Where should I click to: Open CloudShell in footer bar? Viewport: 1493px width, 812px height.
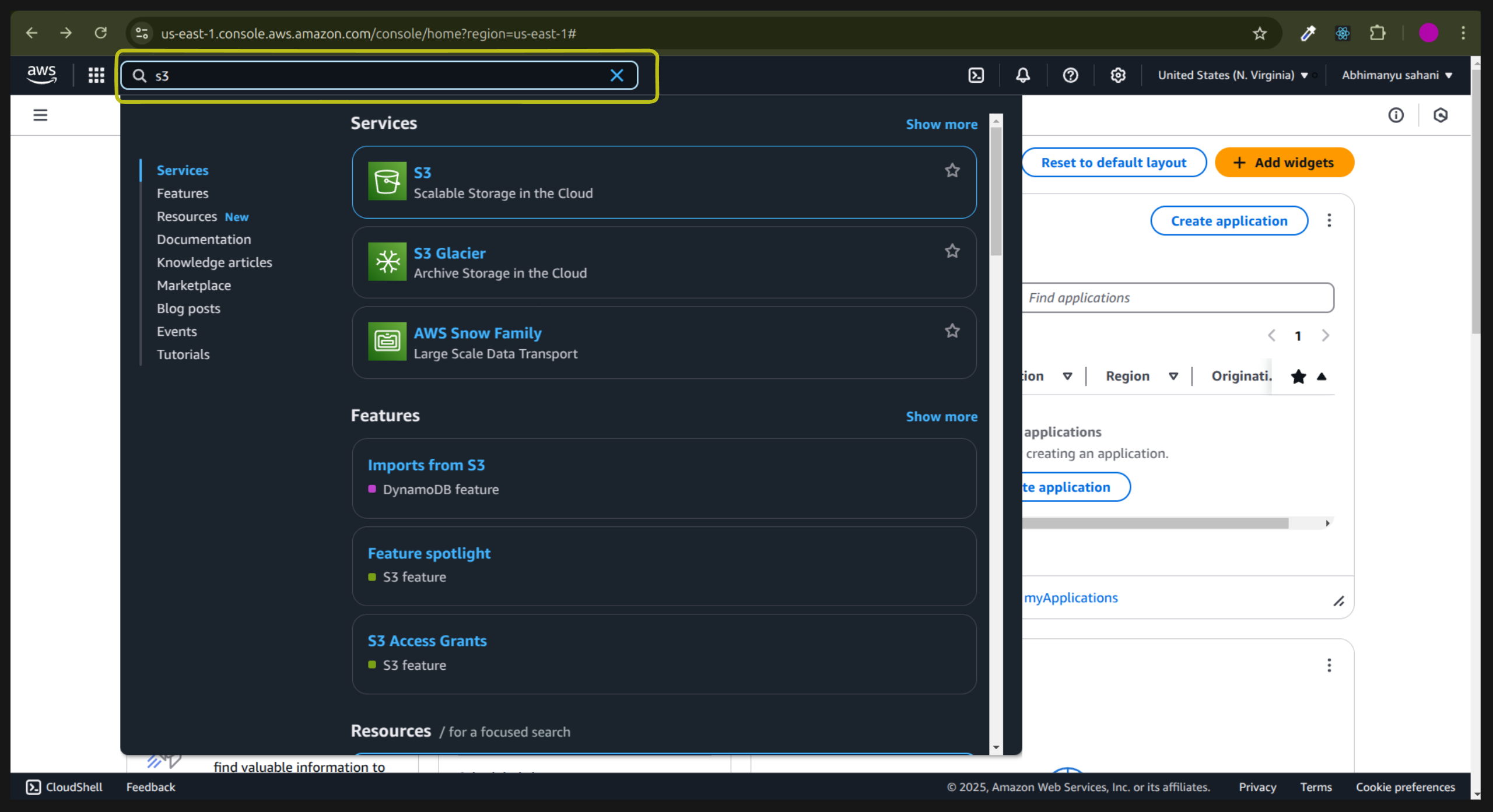point(64,787)
